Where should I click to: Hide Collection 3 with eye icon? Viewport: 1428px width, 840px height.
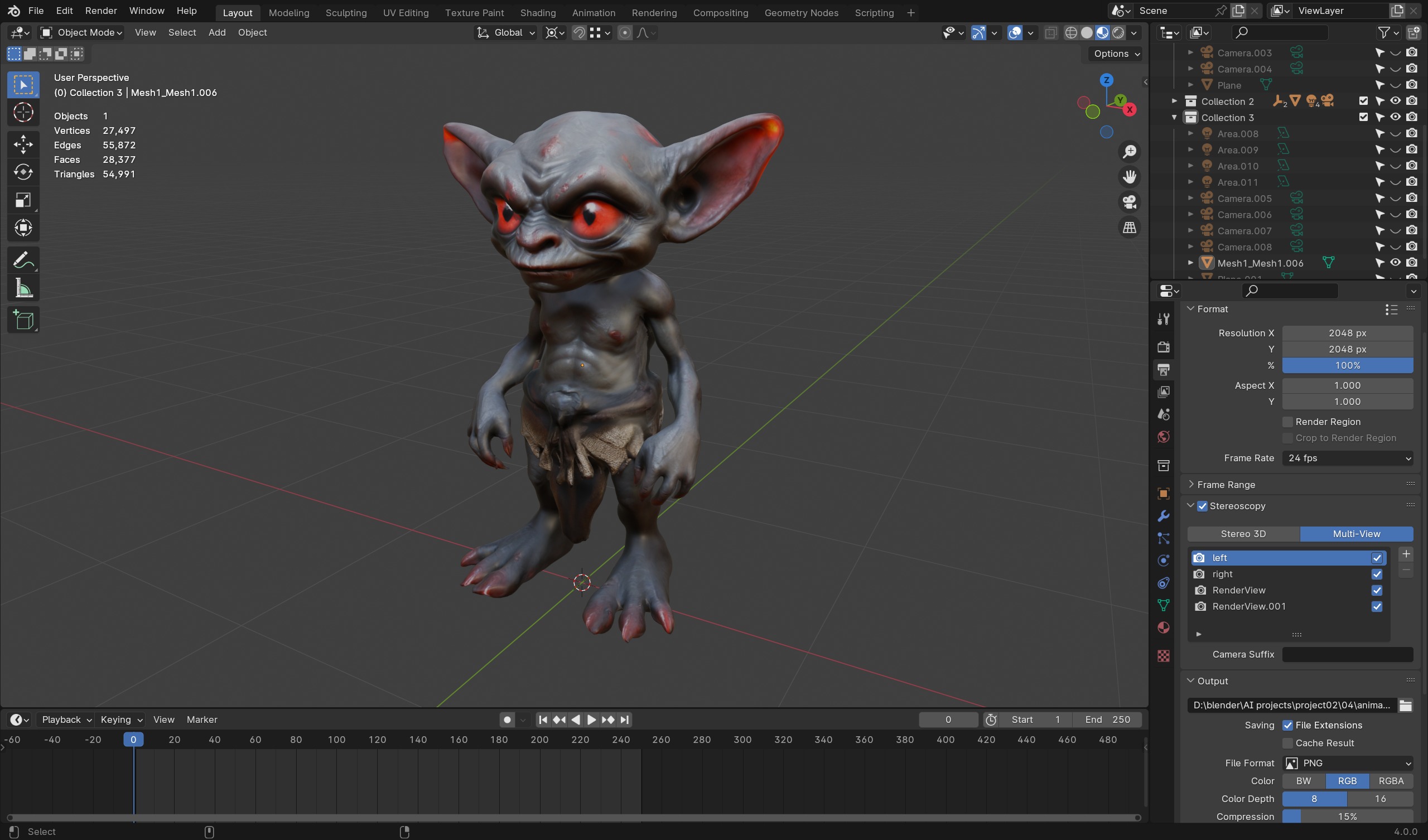1395,117
